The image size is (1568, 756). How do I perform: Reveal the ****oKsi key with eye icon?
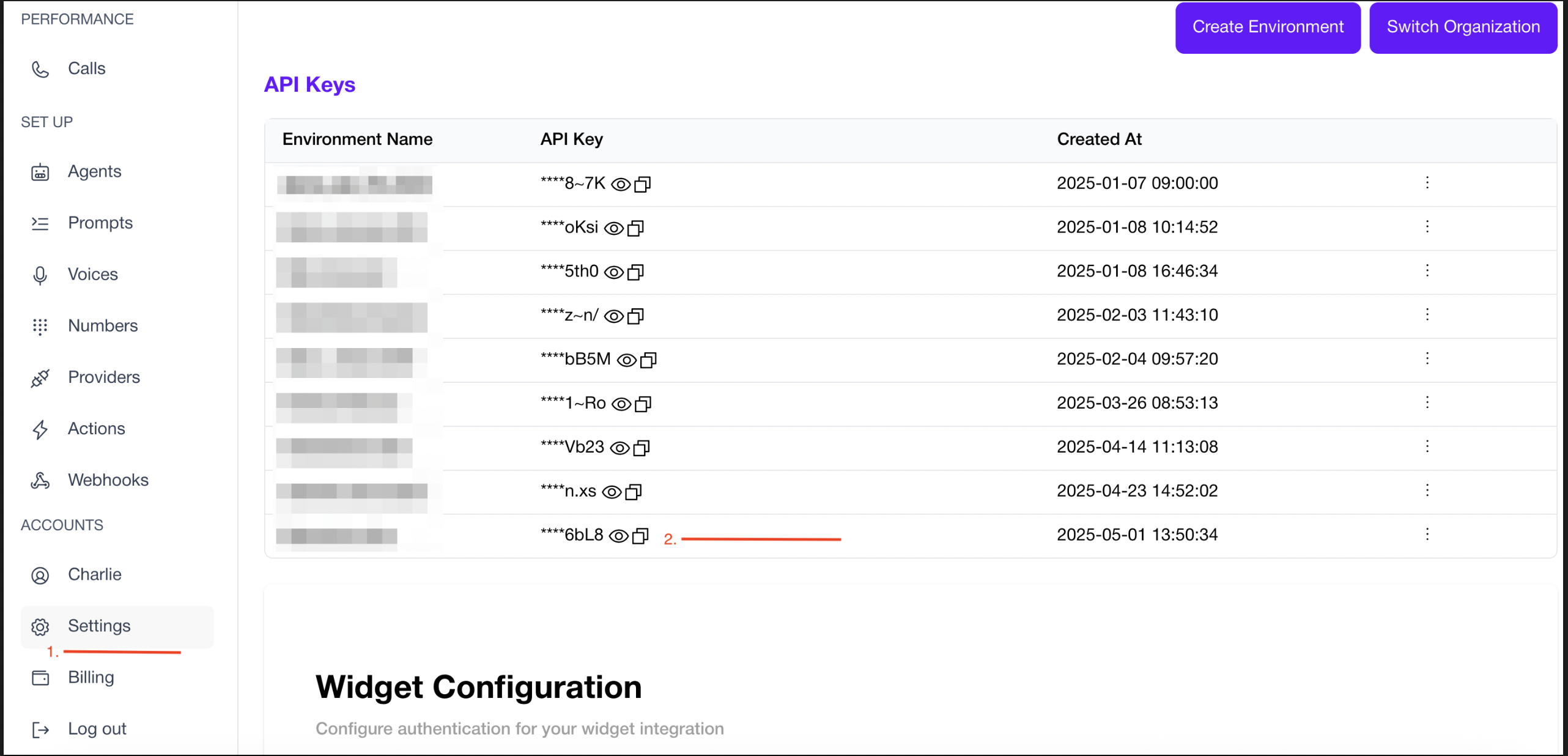tap(614, 228)
